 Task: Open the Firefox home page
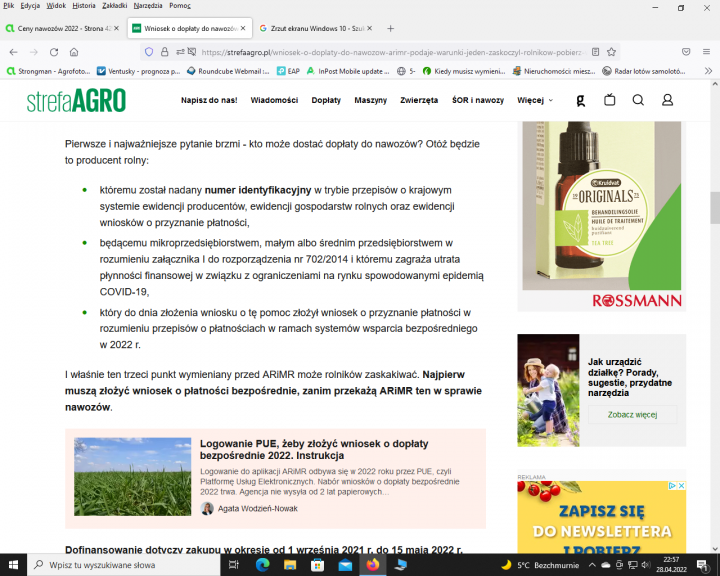pyautogui.click(x=74, y=52)
